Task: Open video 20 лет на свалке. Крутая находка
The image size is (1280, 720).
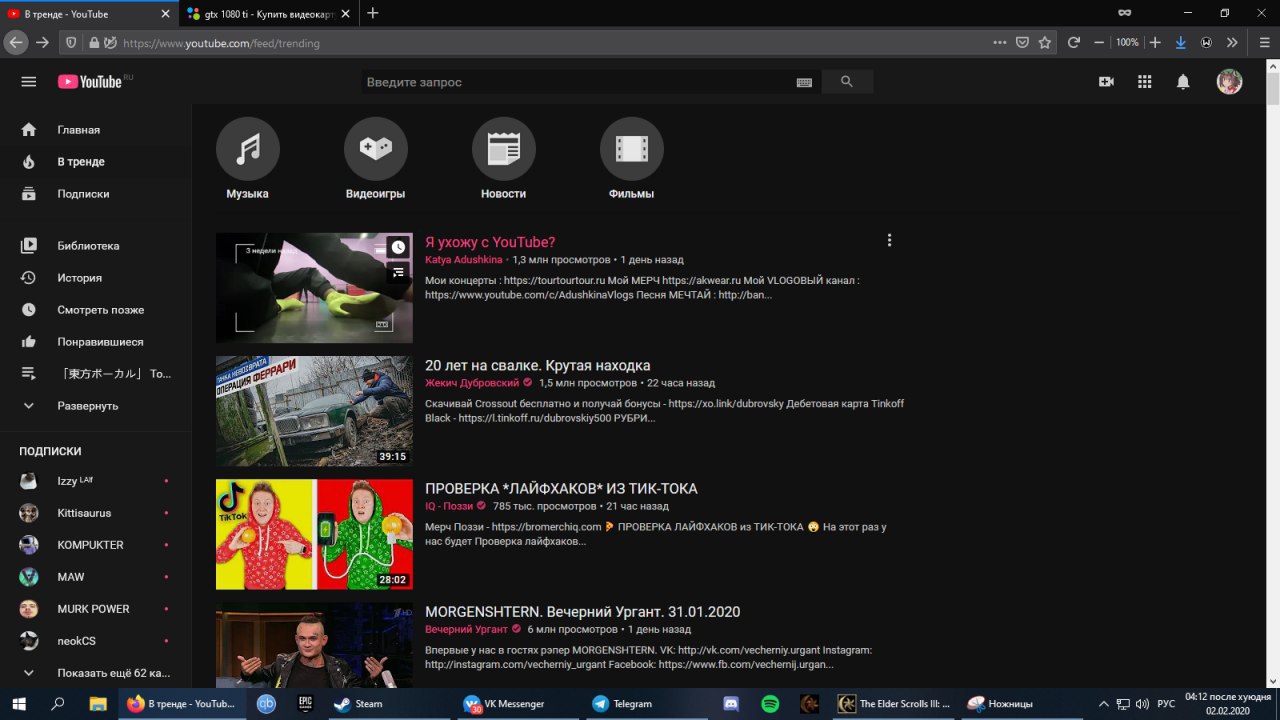Action: 538,365
